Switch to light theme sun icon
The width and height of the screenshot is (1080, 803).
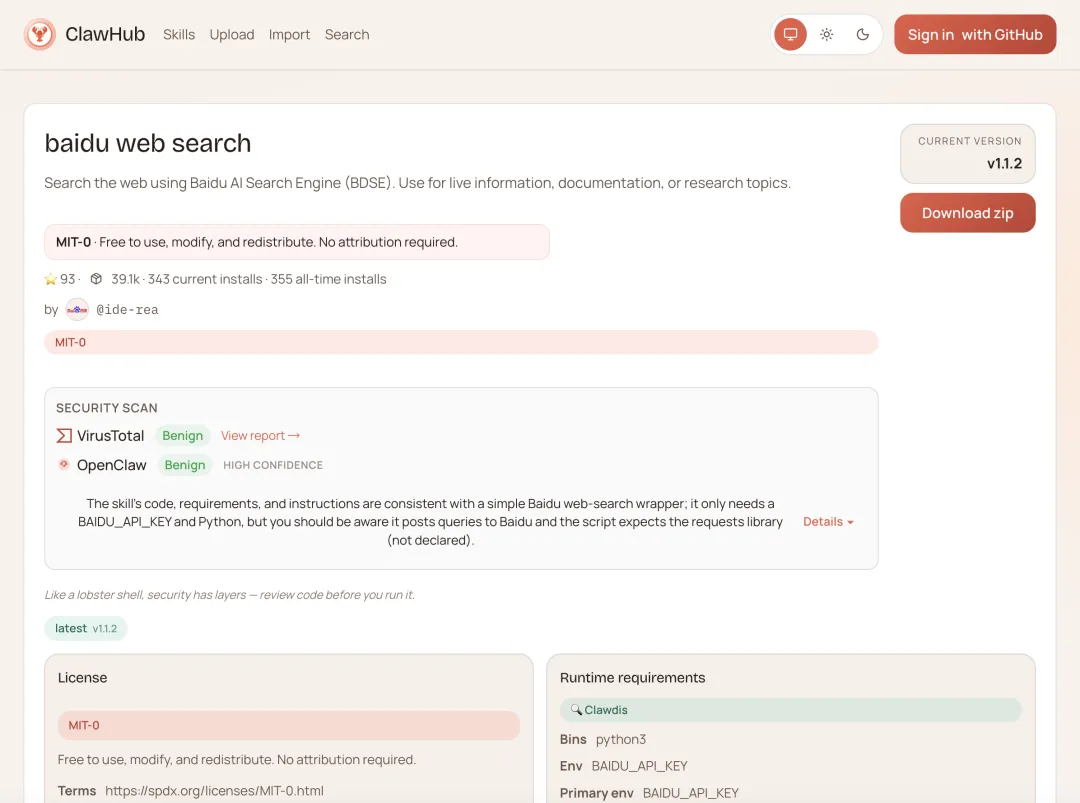coord(827,34)
